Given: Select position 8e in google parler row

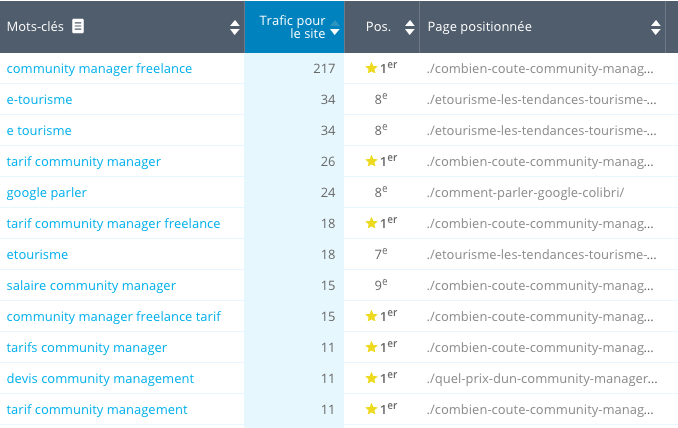Looking at the screenshot, I should click(x=381, y=192).
